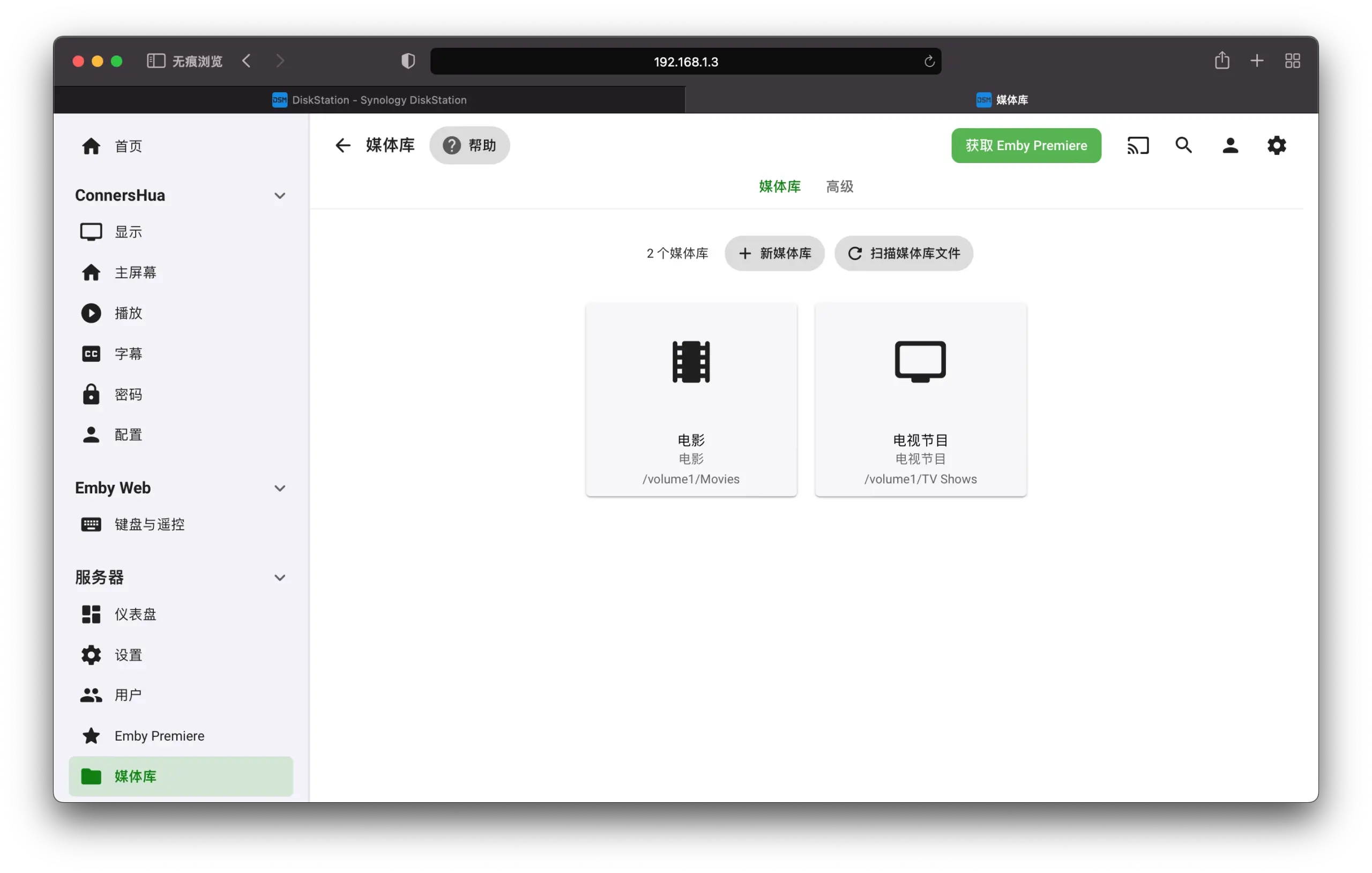Show the tab overview grid
Screen dimensions: 1372x873
(x=1292, y=61)
